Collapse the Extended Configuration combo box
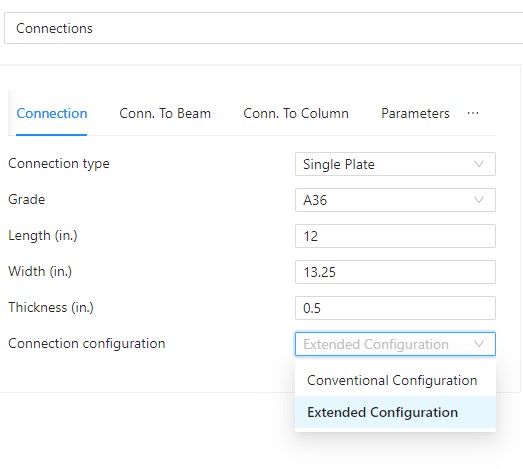This screenshot has width=523, height=469. (x=395, y=344)
